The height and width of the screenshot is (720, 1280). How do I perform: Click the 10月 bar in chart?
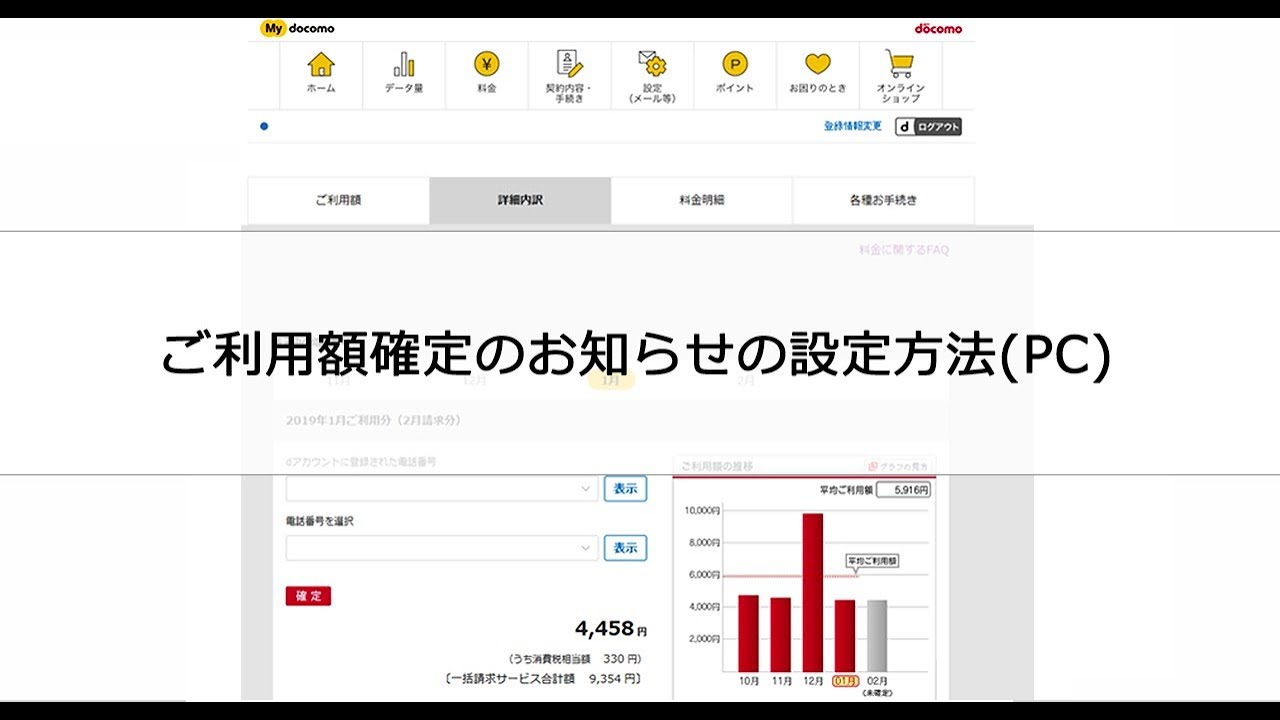click(748, 633)
